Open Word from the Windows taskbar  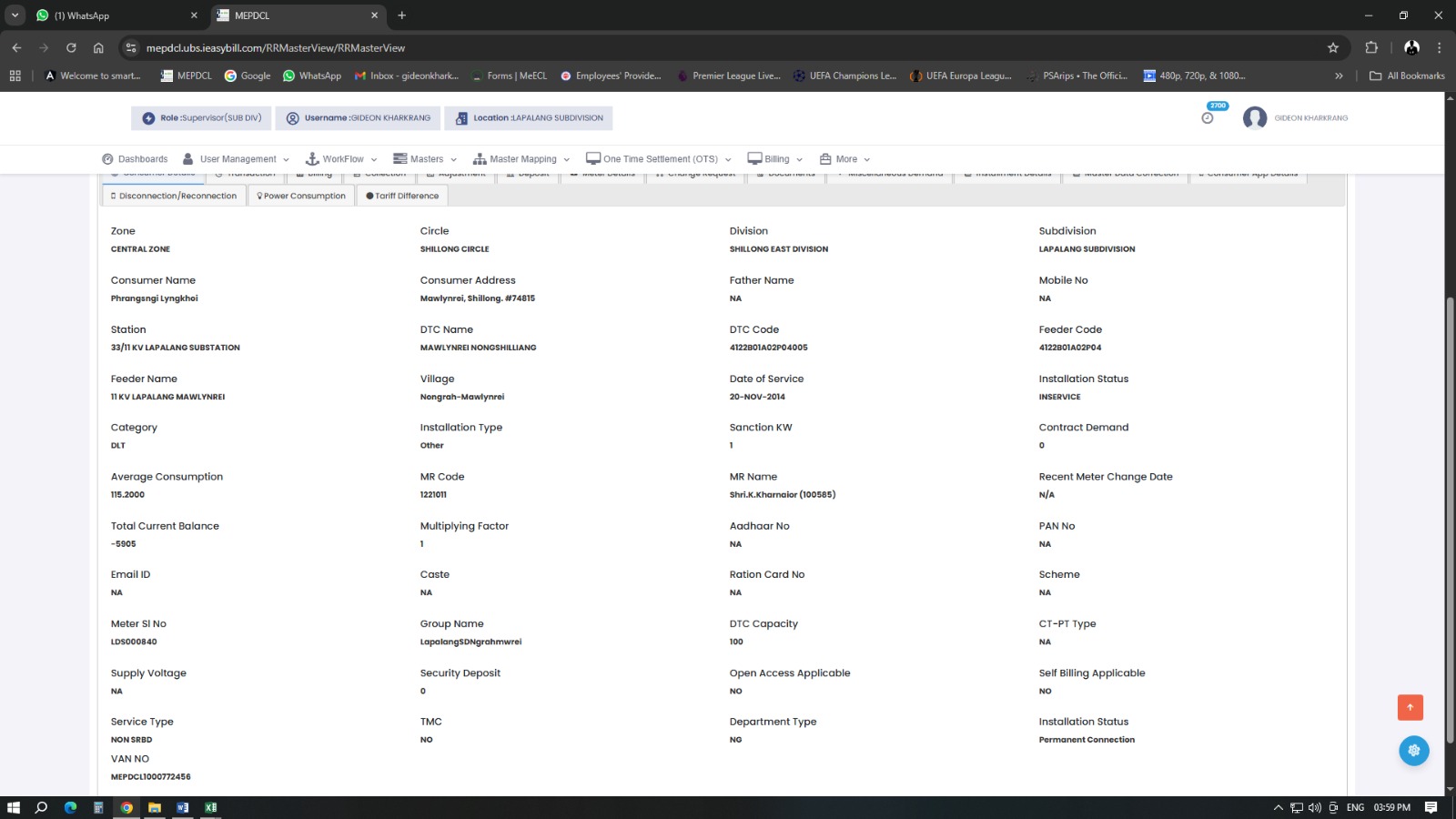[x=183, y=807]
